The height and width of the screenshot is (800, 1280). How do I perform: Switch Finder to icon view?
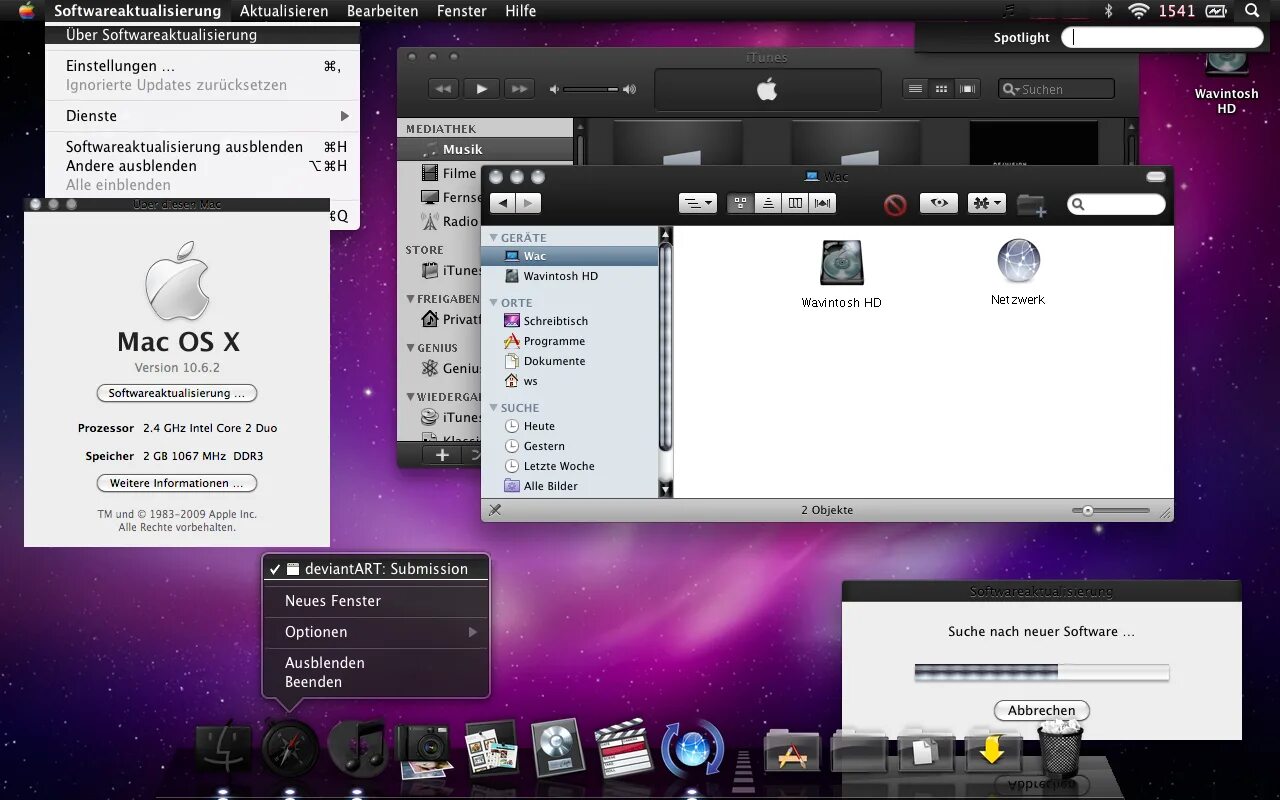pyautogui.click(x=740, y=203)
